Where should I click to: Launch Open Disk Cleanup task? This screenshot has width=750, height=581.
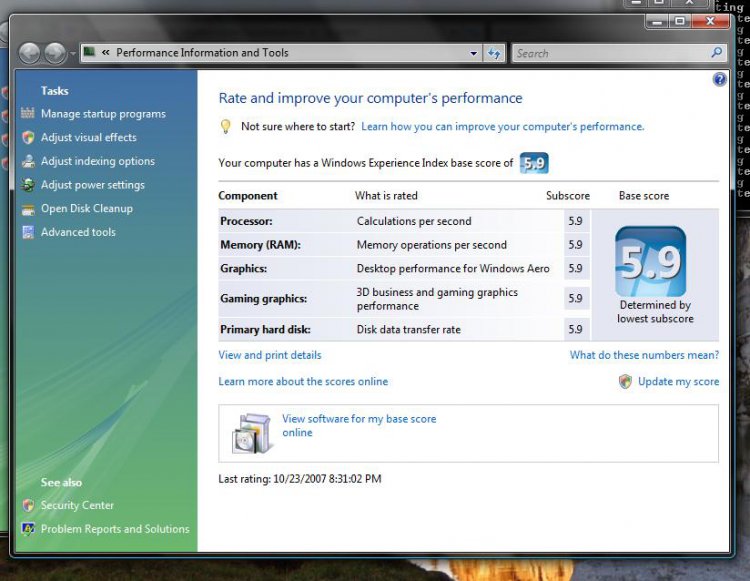[87, 208]
